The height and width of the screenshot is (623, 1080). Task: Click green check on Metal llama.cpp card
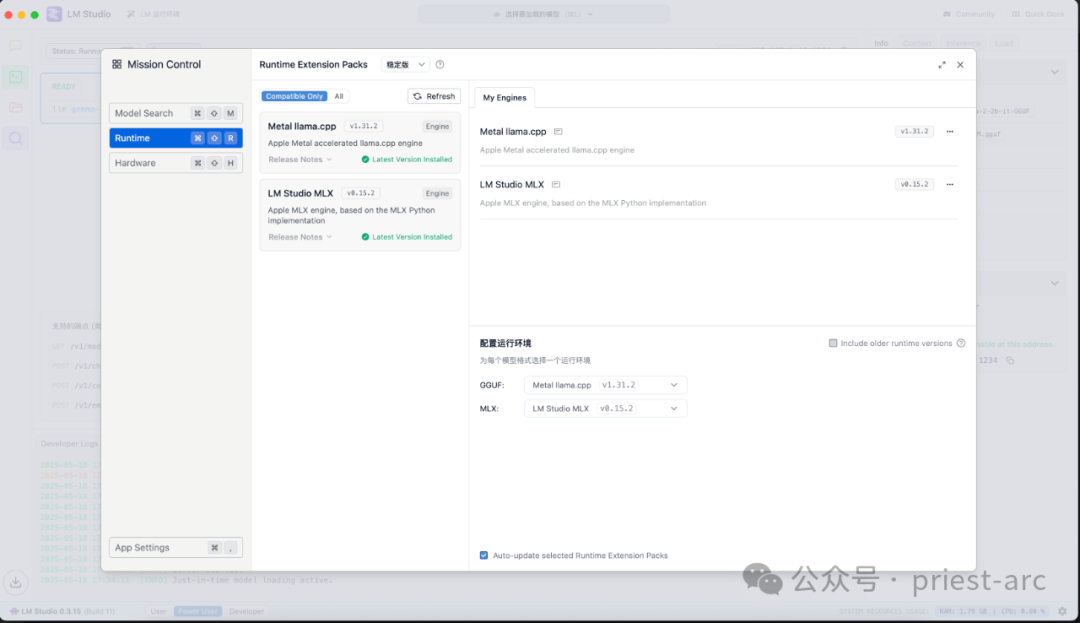[x=365, y=159]
